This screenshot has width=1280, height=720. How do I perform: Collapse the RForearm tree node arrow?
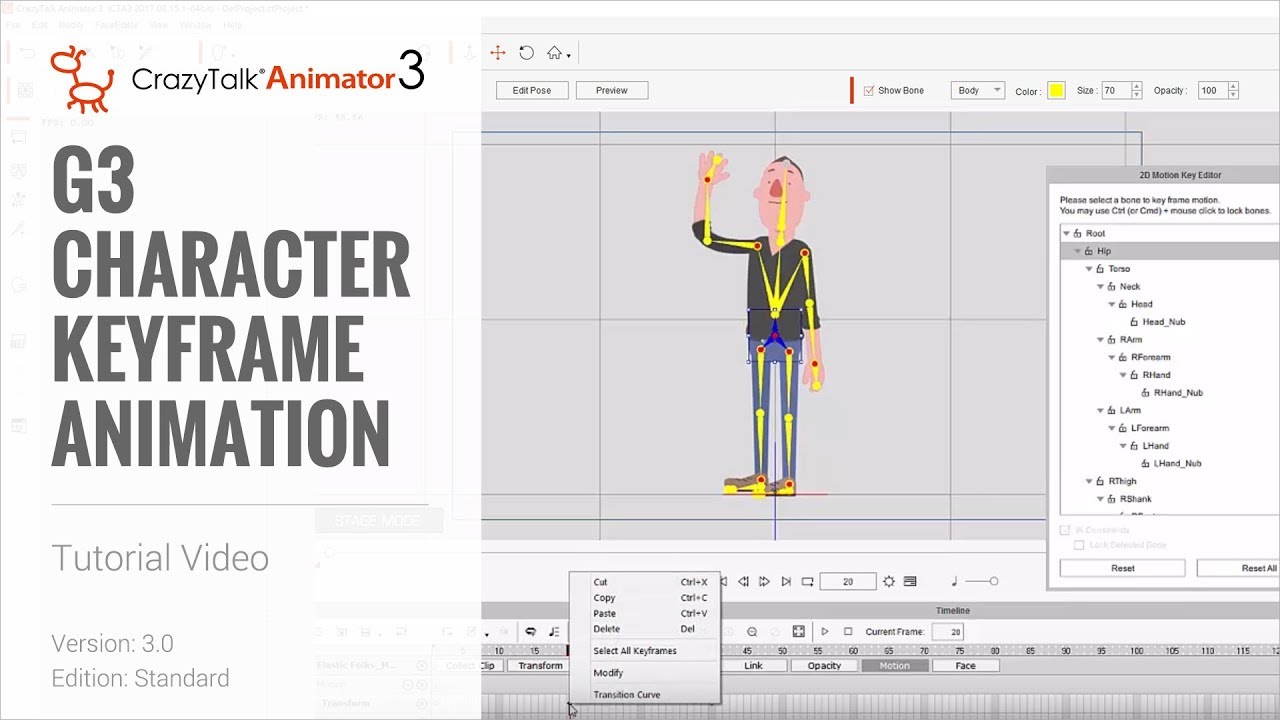point(1112,357)
